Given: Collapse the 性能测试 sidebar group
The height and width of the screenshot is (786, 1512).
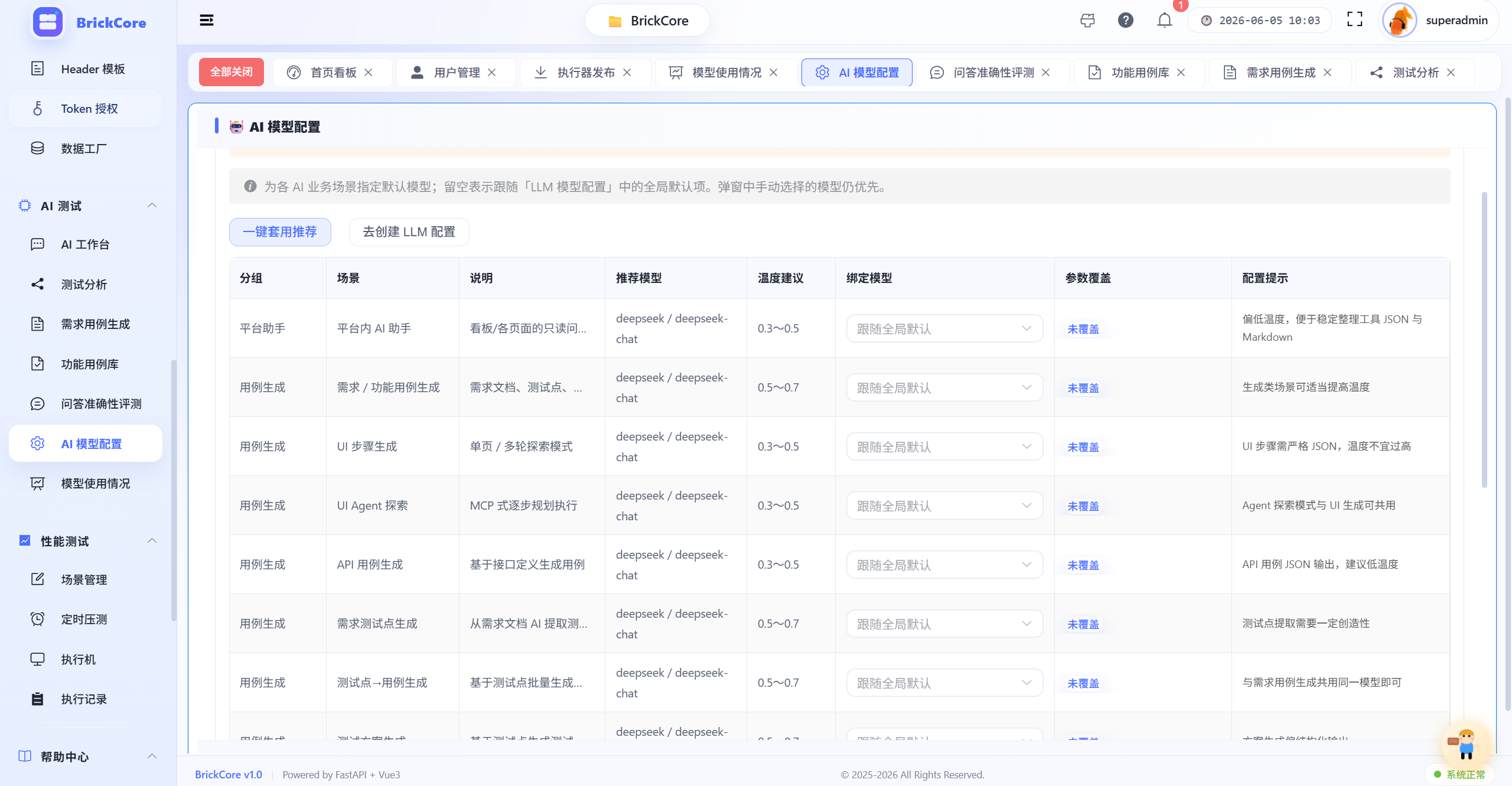Looking at the screenshot, I should coord(152,541).
